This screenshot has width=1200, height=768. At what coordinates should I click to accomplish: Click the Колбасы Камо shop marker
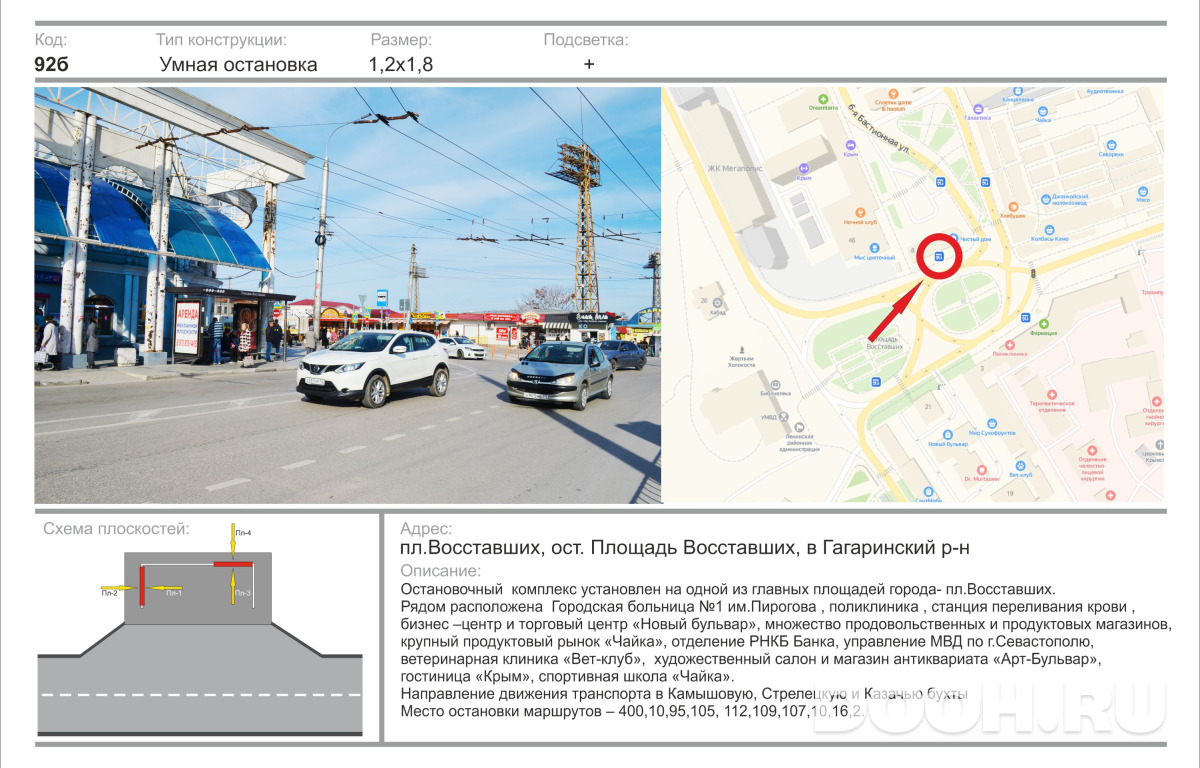click(x=1048, y=231)
